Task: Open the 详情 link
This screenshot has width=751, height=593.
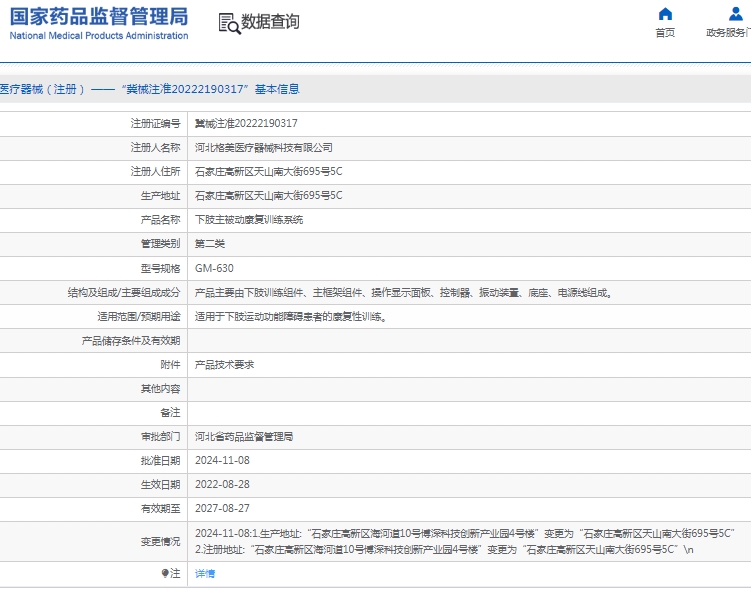Action: [205, 573]
